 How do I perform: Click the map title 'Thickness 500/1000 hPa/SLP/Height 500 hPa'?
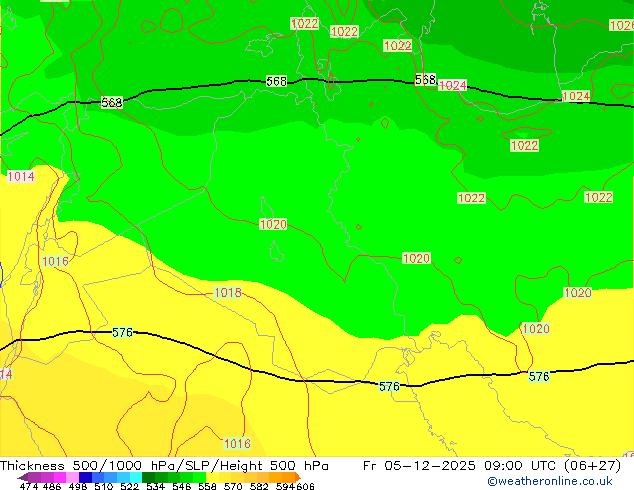(x=164, y=466)
